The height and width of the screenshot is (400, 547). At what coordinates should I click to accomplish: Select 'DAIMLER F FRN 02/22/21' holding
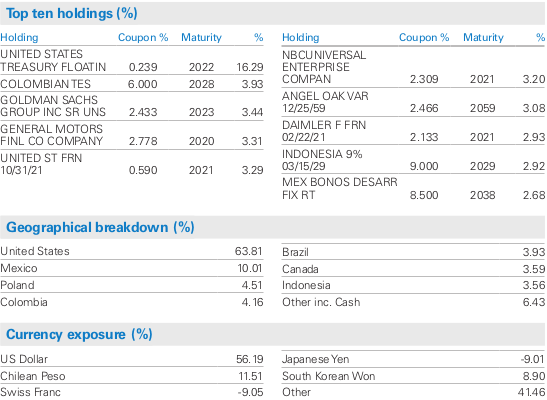324,131
